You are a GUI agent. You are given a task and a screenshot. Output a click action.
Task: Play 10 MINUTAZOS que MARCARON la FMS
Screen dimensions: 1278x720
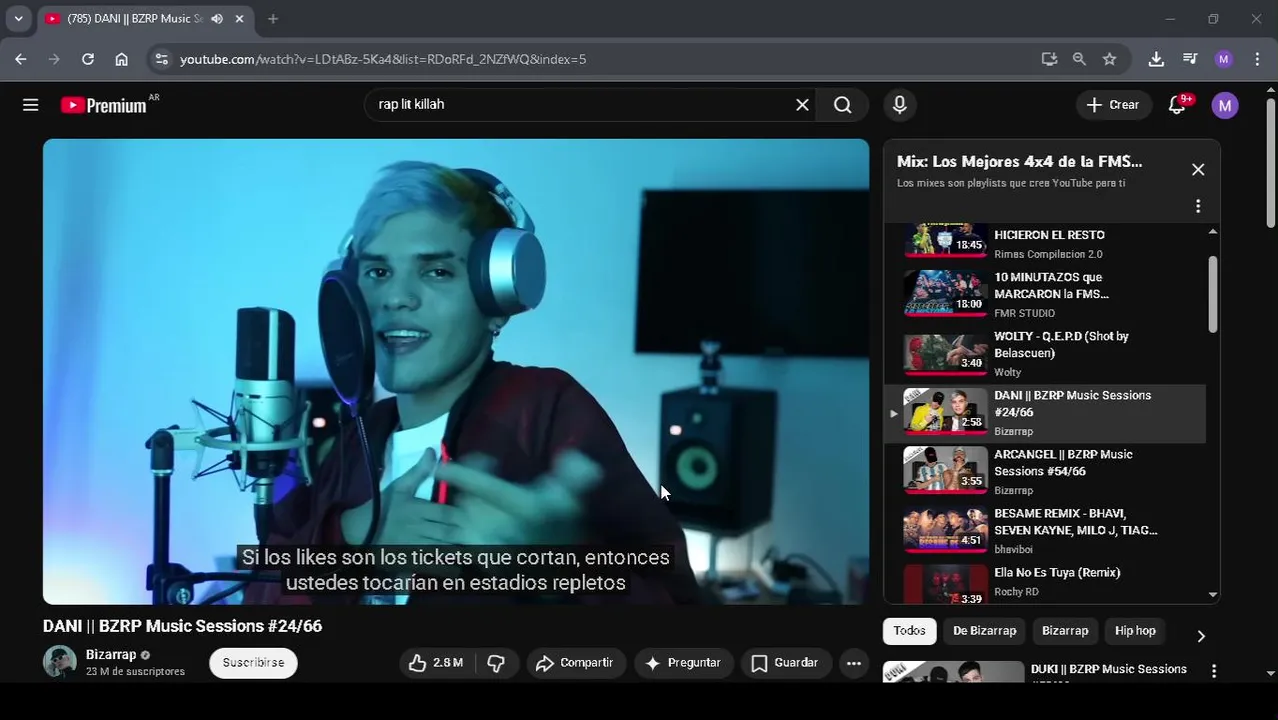[x=1044, y=295]
